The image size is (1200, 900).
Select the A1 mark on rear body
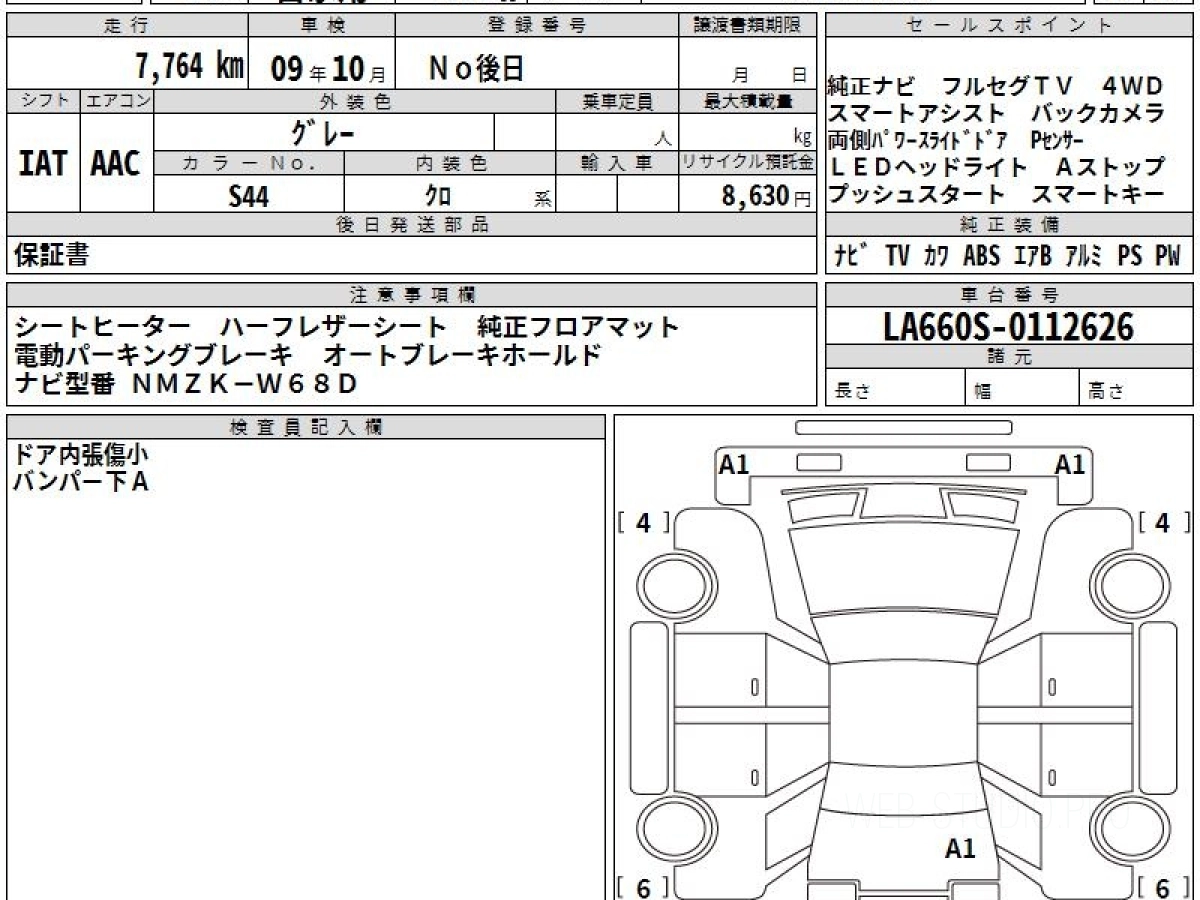pyautogui.click(x=960, y=849)
